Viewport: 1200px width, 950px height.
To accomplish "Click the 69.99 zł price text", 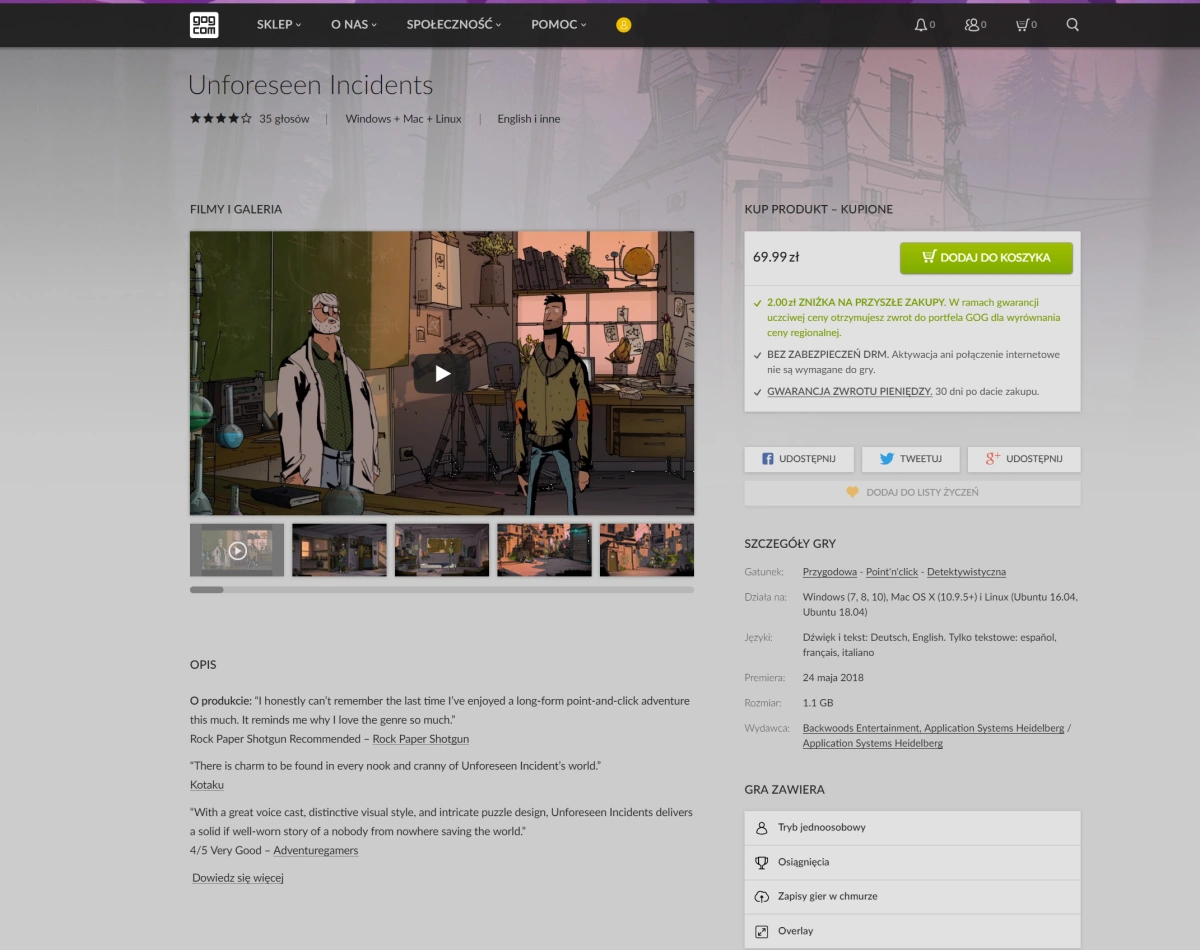I will tap(776, 257).
